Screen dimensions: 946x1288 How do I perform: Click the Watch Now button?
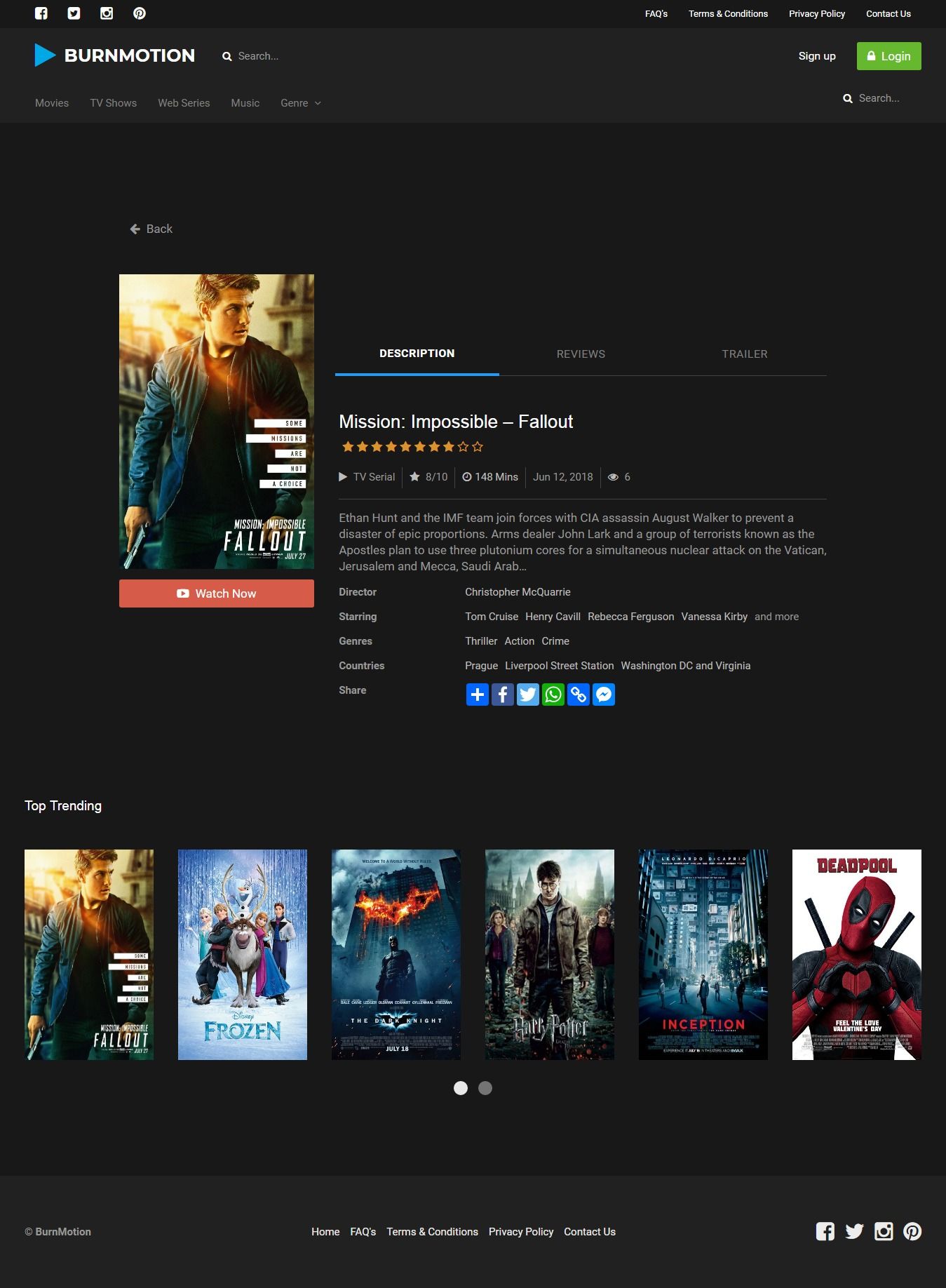tap(217, 593)
